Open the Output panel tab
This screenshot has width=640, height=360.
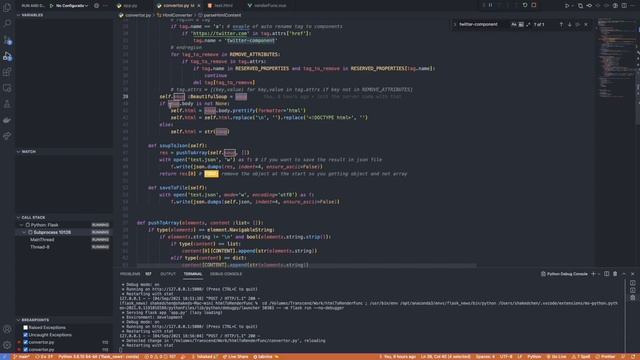click(168, 274)
